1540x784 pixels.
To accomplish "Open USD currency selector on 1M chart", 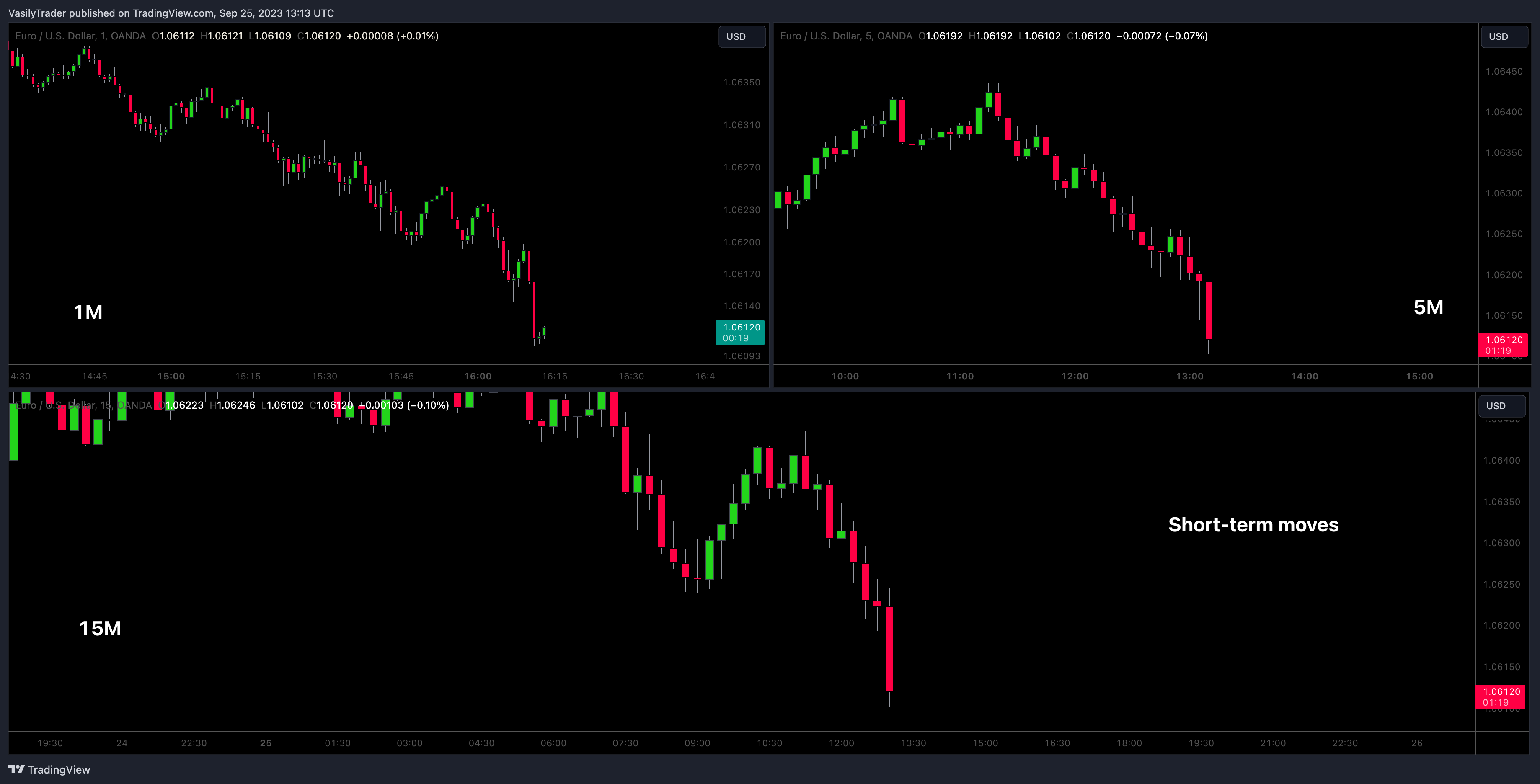I will click(742, 36).
